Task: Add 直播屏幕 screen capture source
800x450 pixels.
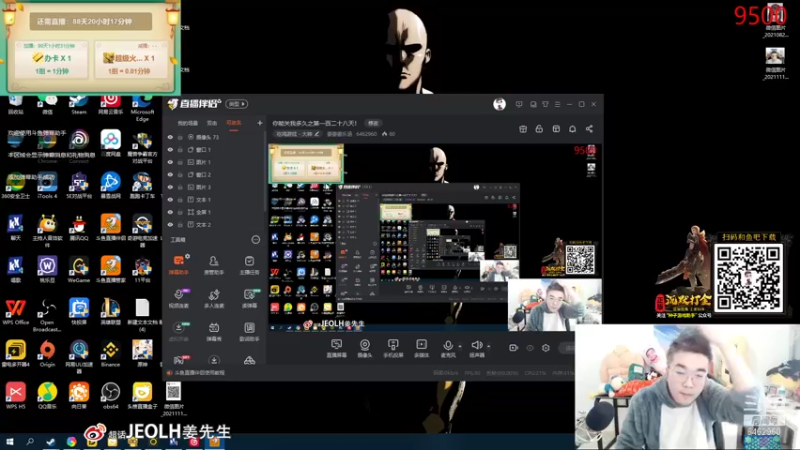Action: coord(336,348)
